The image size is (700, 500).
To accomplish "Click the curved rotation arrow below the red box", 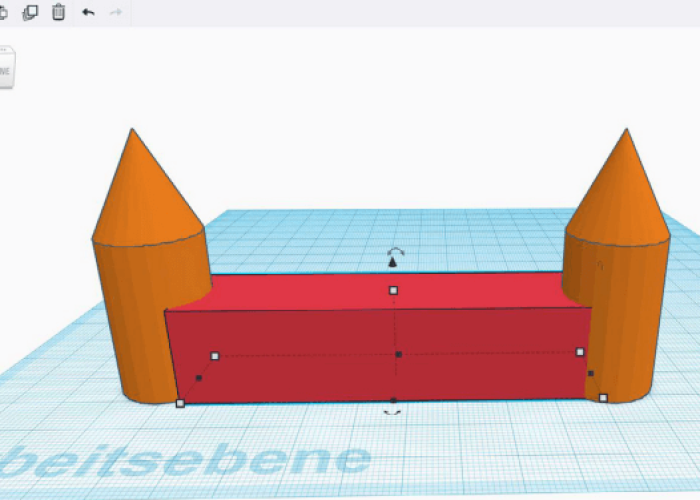I will (x=392, y=413).
